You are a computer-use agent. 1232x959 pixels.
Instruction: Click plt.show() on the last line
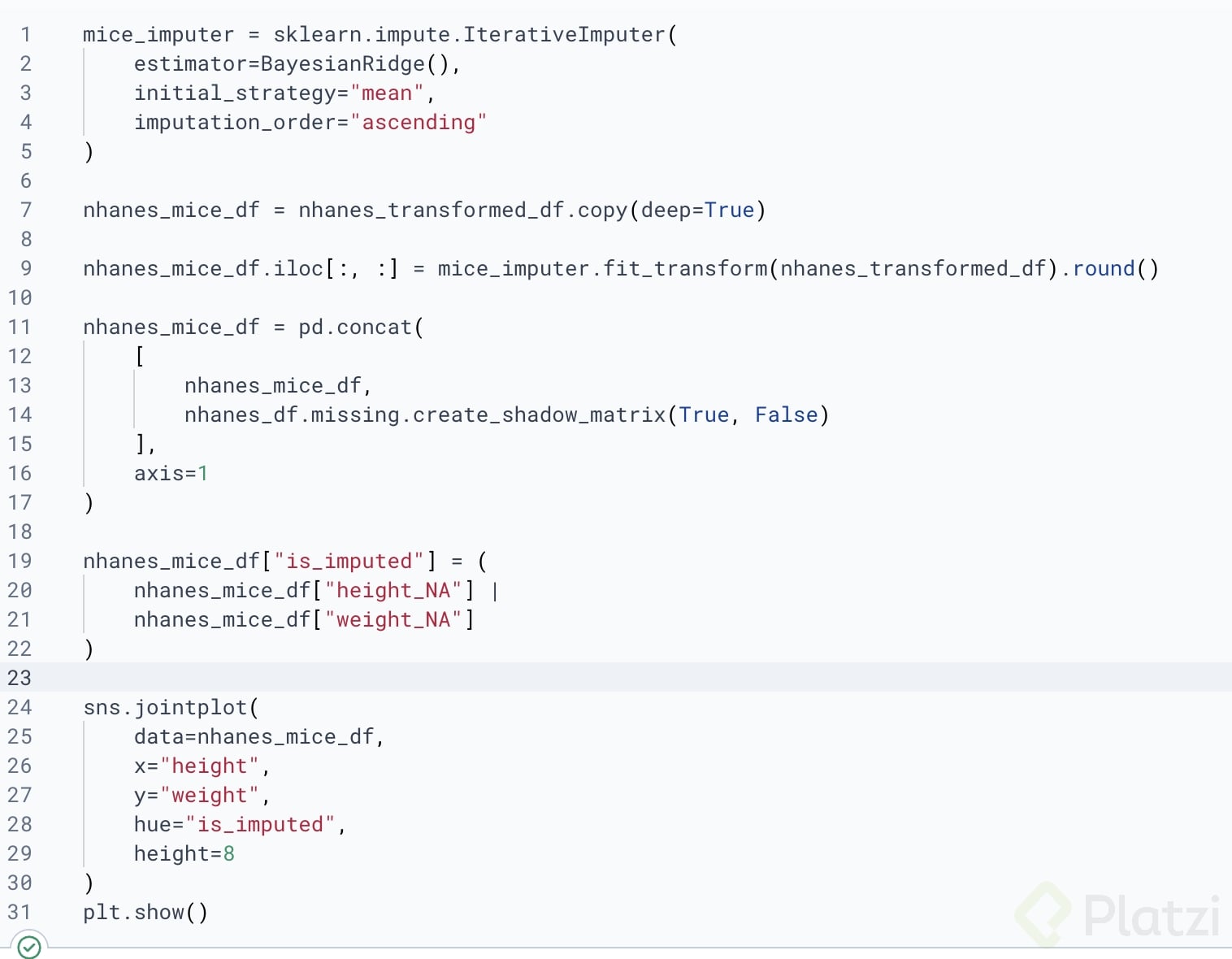pos(145,913)
